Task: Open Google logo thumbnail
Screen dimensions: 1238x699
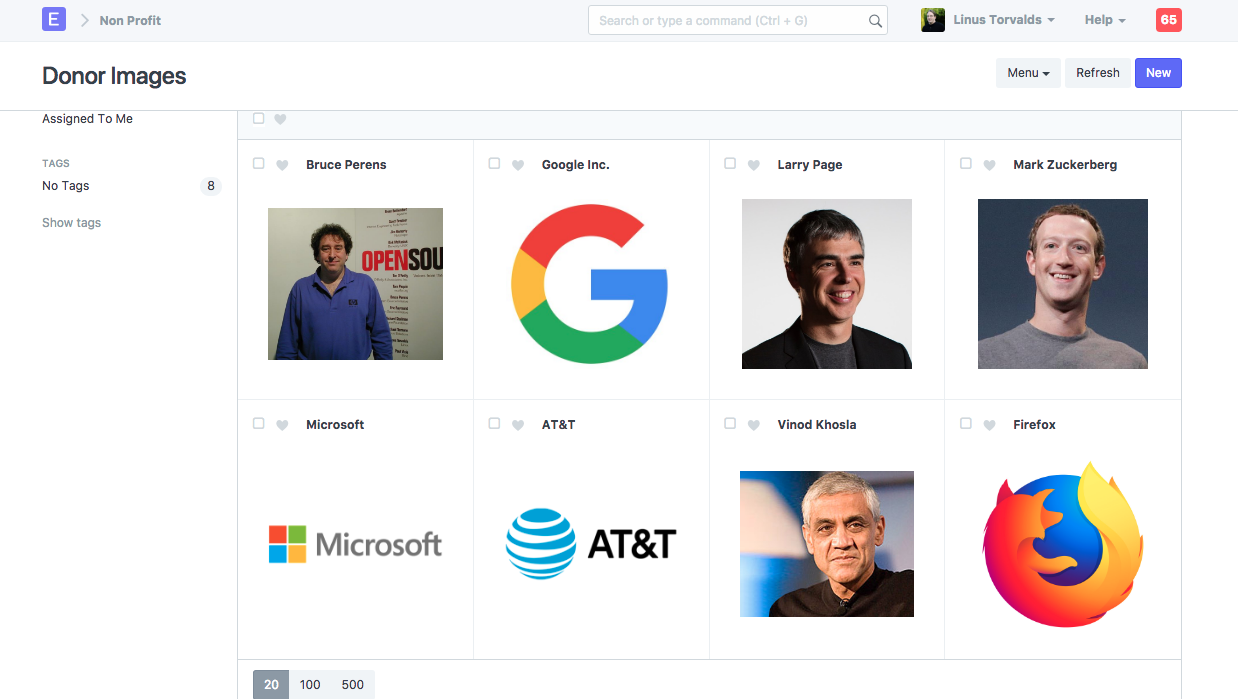Action: click(590, 284)
